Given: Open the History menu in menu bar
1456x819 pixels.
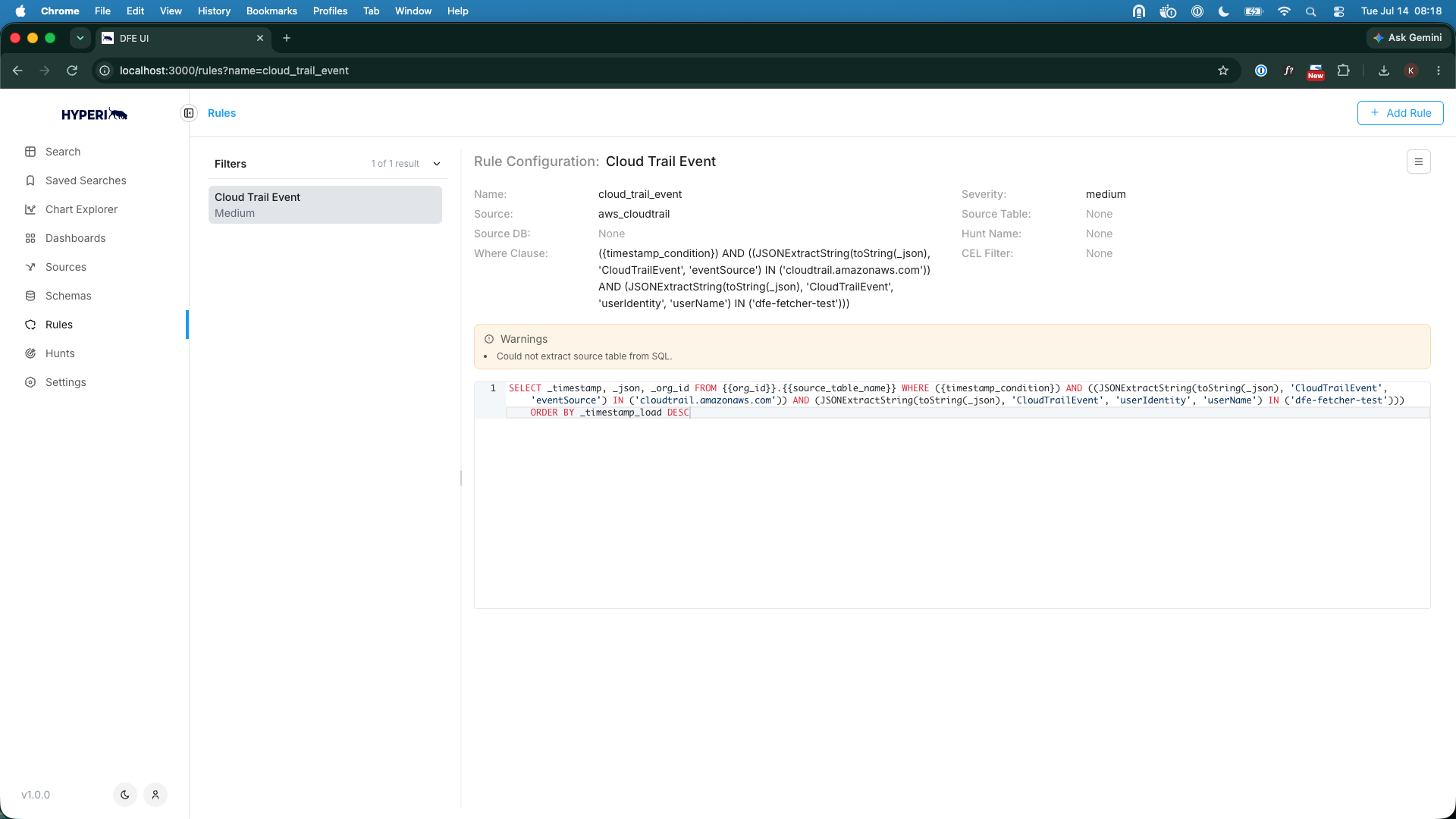Looking at the screenshot, I should (x=214, y=11).
